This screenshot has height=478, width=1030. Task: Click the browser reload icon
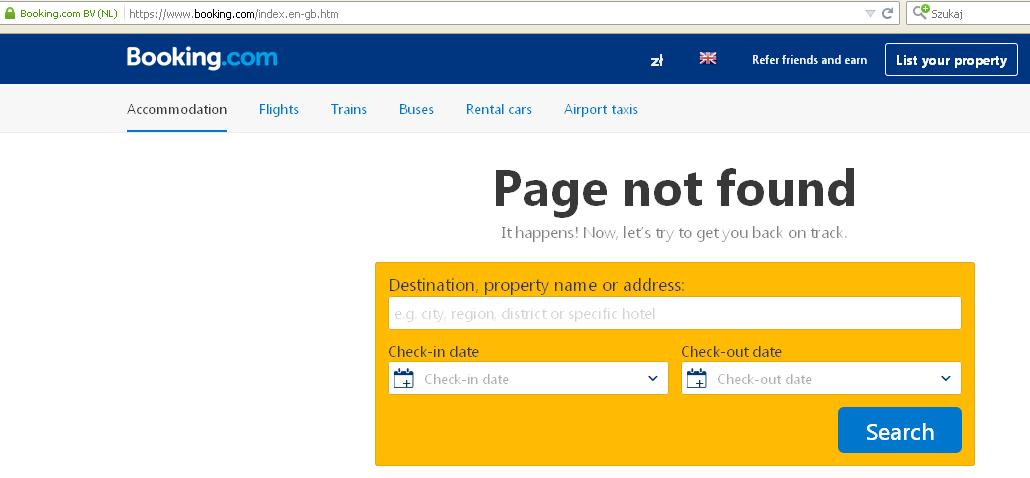pos(887,13)
